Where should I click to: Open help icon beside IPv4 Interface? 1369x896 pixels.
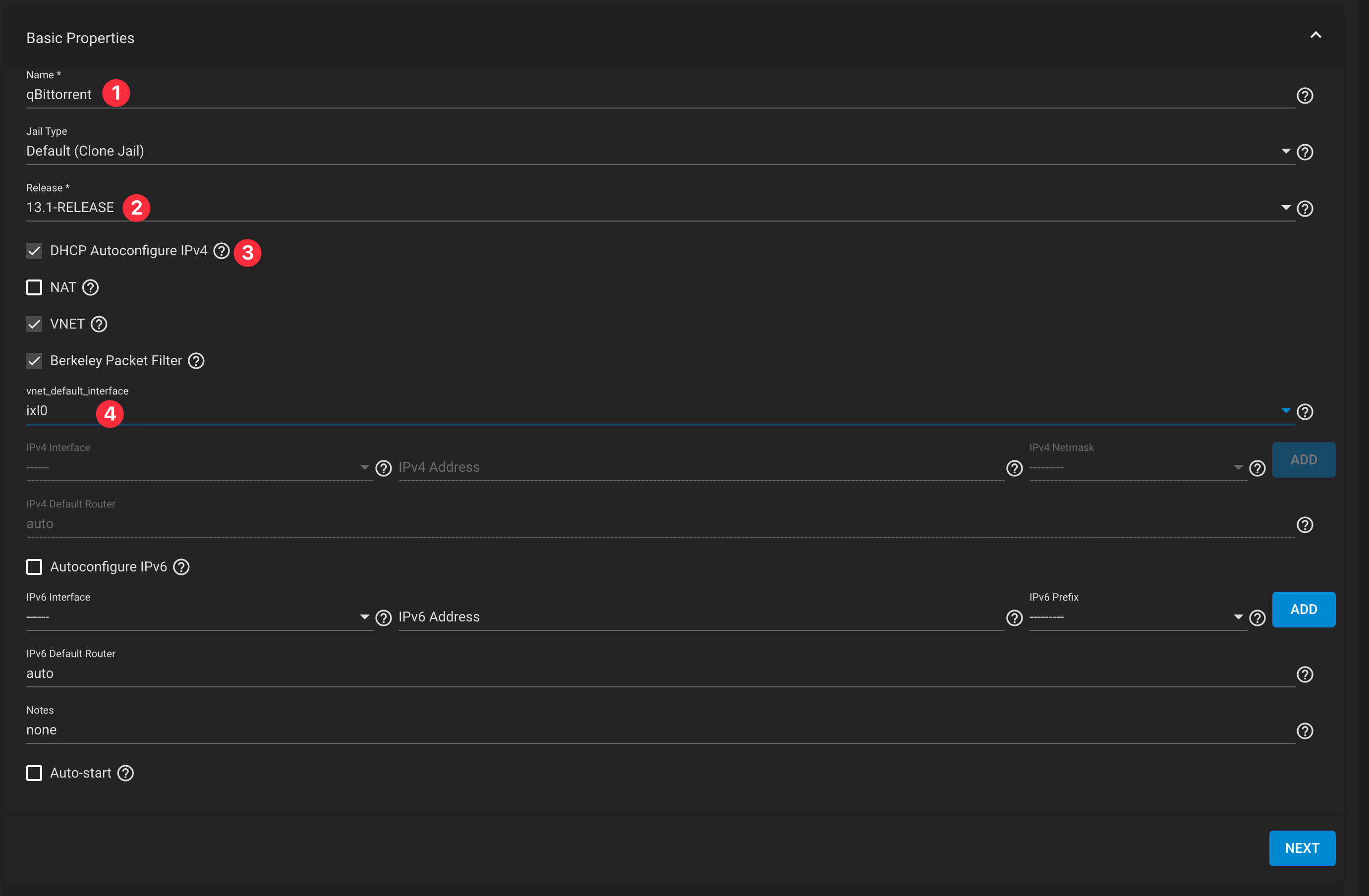click(x=384, y=468)
